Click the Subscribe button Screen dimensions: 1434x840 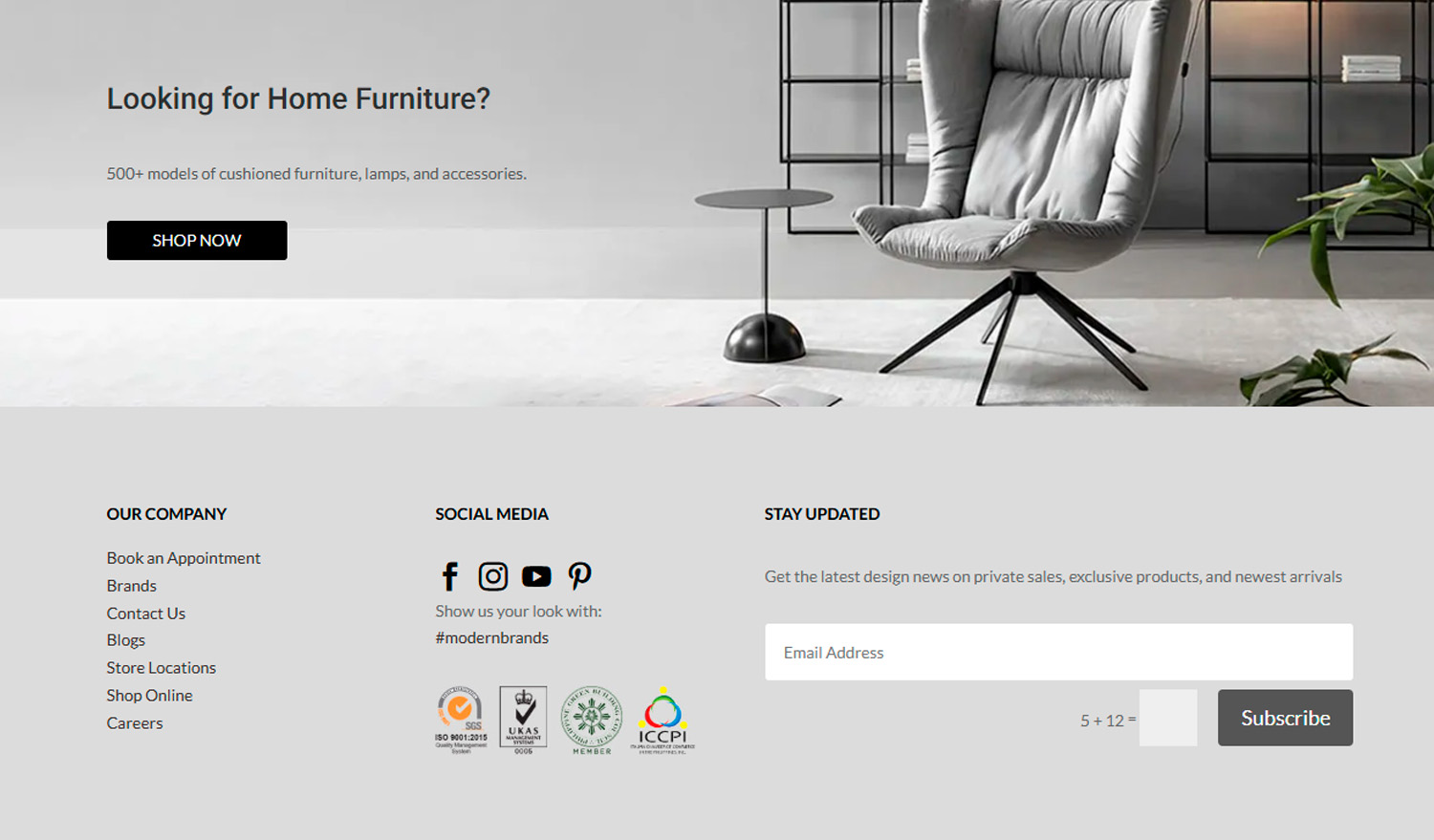point(1285,718)
